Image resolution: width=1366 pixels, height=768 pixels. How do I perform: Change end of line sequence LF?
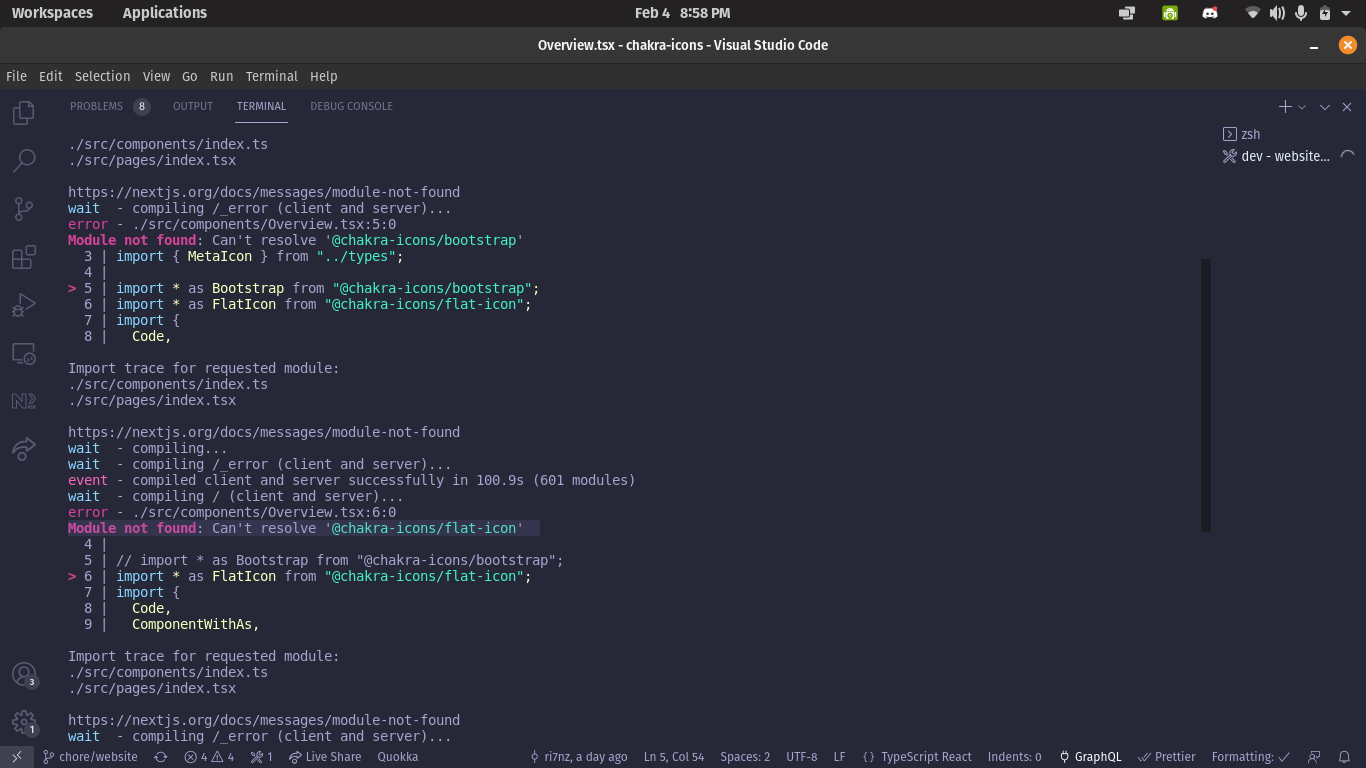(840, 757)
